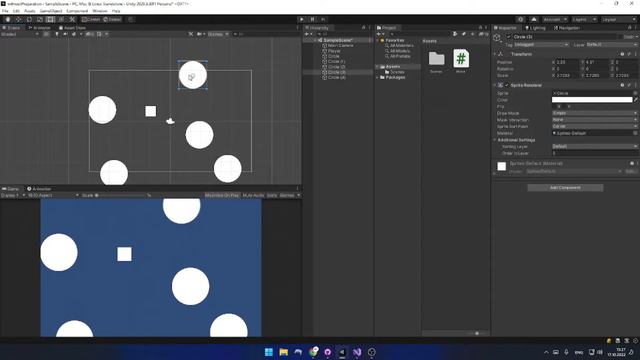Select the Rect tool in Unity toolbar

50,19
